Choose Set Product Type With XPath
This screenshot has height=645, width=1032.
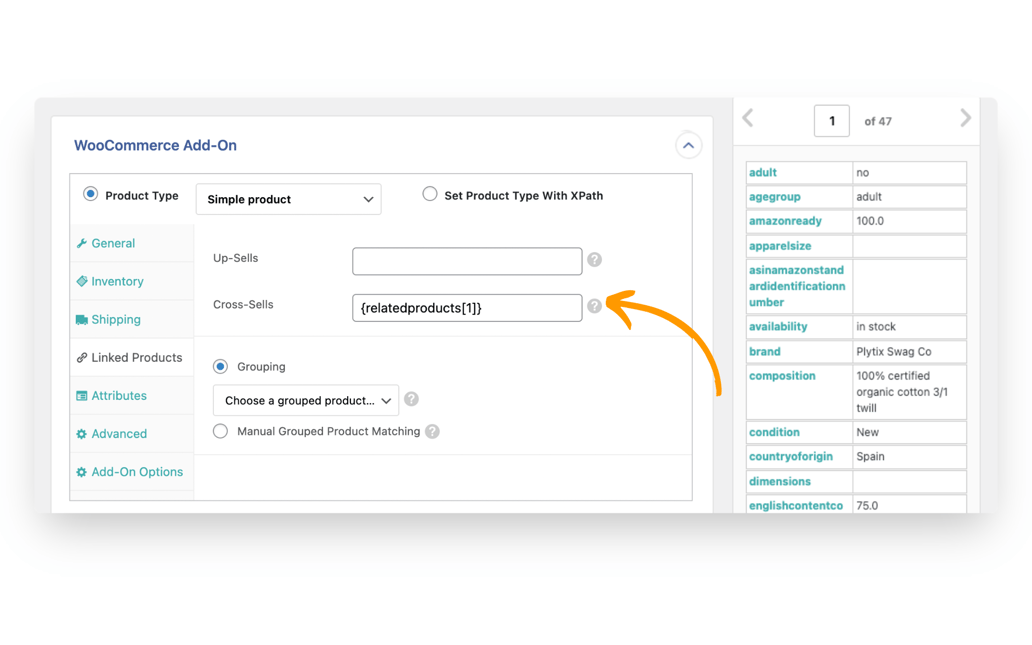click(x=430, y=194)
